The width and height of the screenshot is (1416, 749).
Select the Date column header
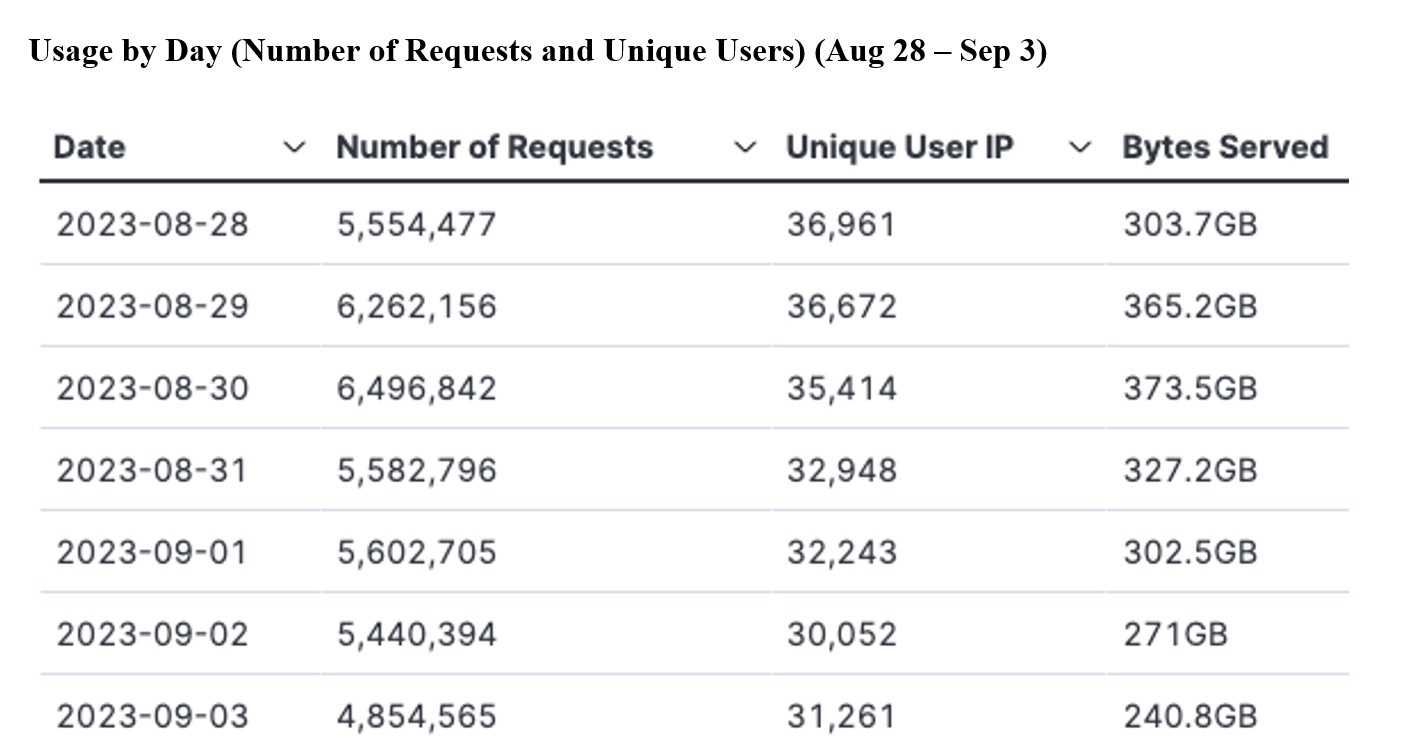pyautogui.click(x=89, y=147)
